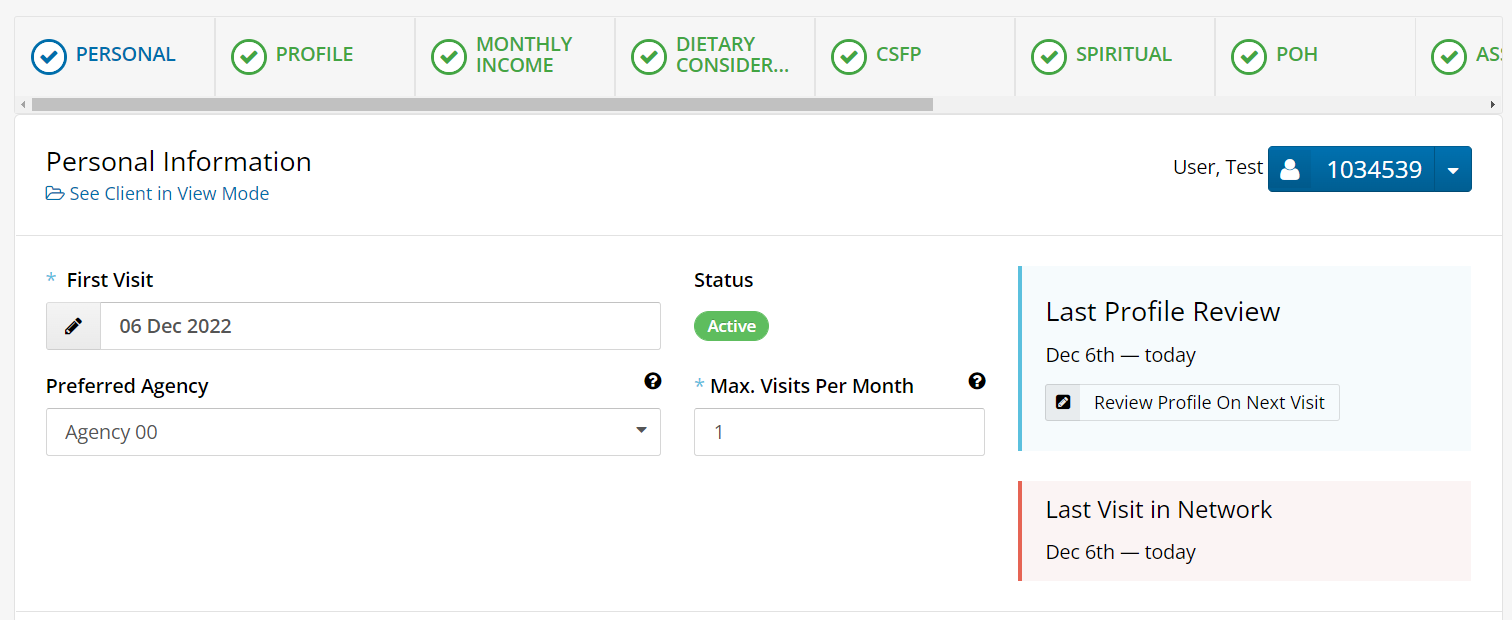Click the checkmark icon on Spiritual tab
This screenshot has height=620, width=1512.
pyautogui.click(x=1049, y=56)
